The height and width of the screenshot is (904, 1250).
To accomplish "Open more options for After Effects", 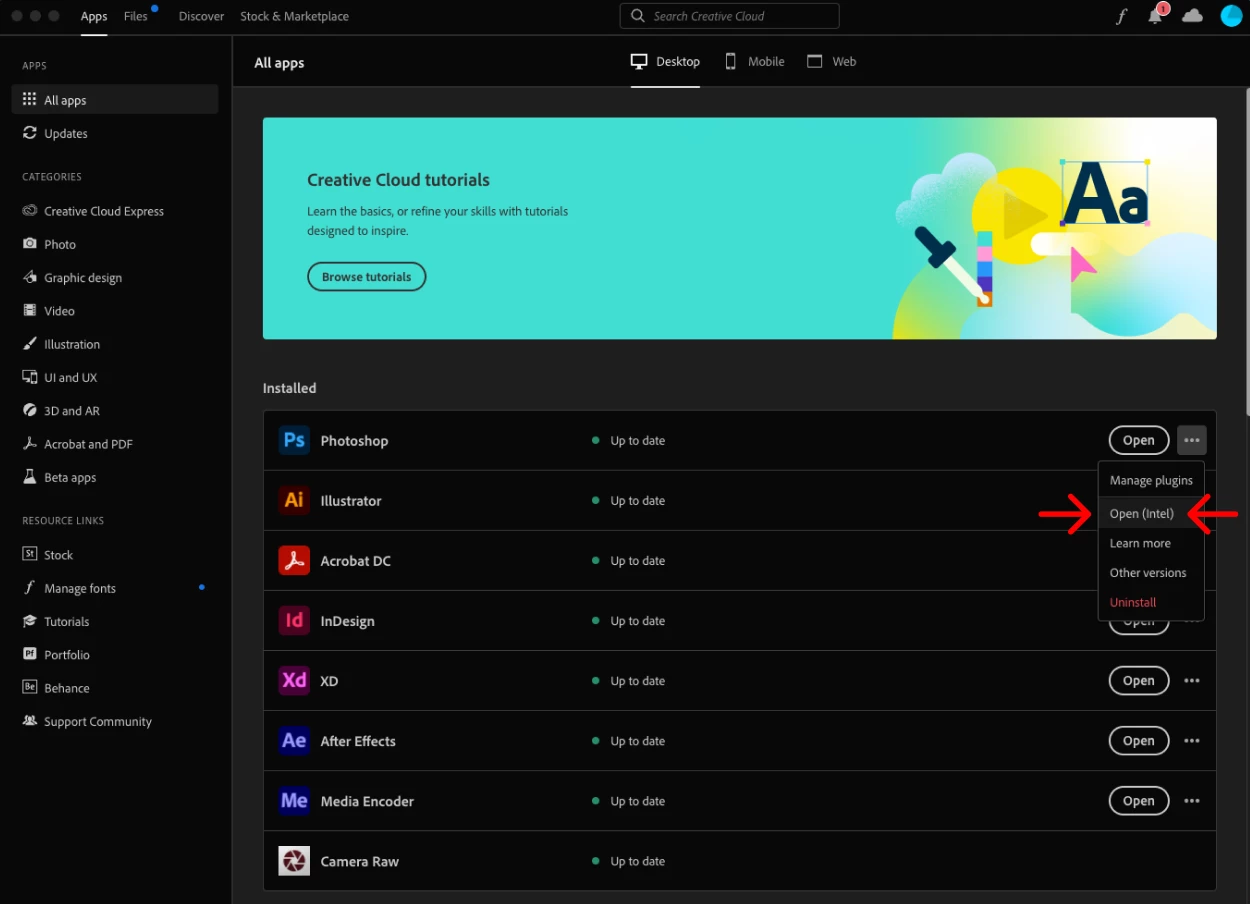I will [1191, 740].
